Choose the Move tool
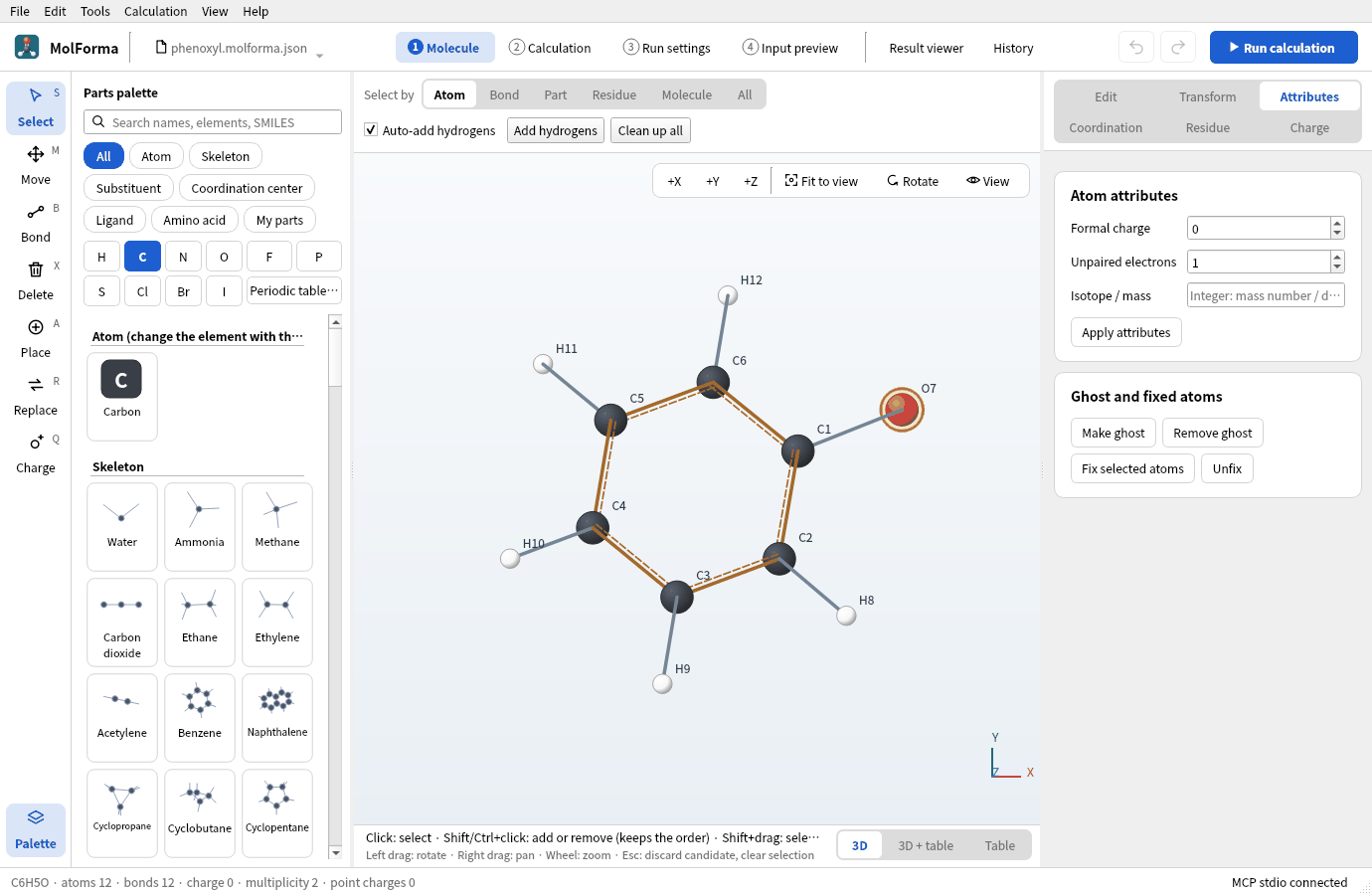 (36, 165)
